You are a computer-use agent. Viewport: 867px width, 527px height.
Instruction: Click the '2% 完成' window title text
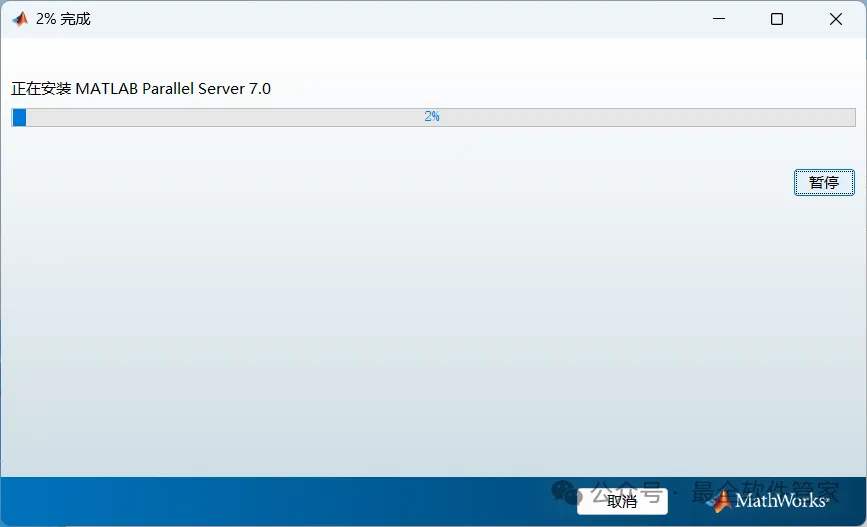[x=63, y=19]
